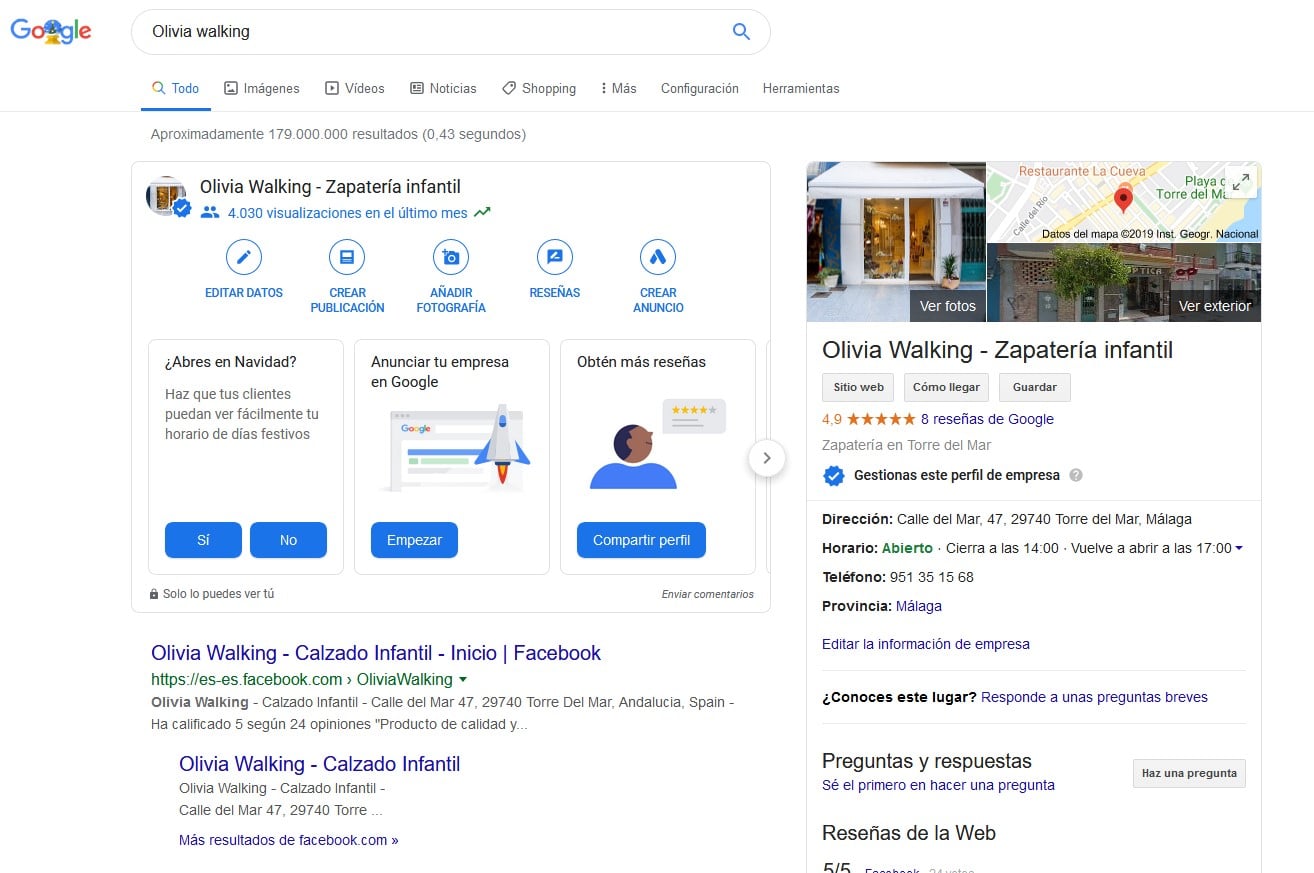The image size is (1314, 873).
Task: Switch to the Imágenes tab
Action: 261,88
